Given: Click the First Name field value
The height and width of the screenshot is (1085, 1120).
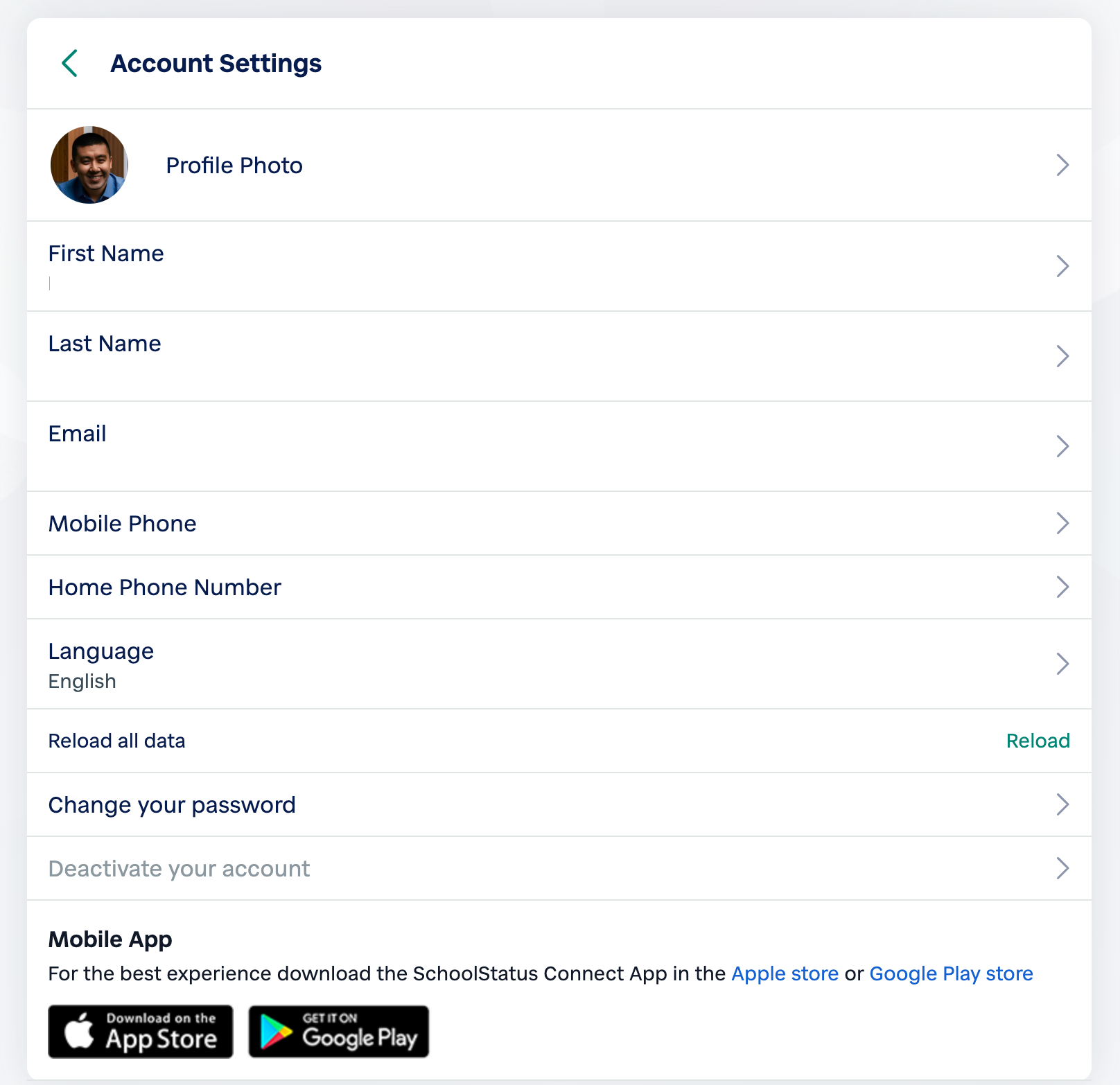Looking at the screenshot, I should click(x=50, y=283).
